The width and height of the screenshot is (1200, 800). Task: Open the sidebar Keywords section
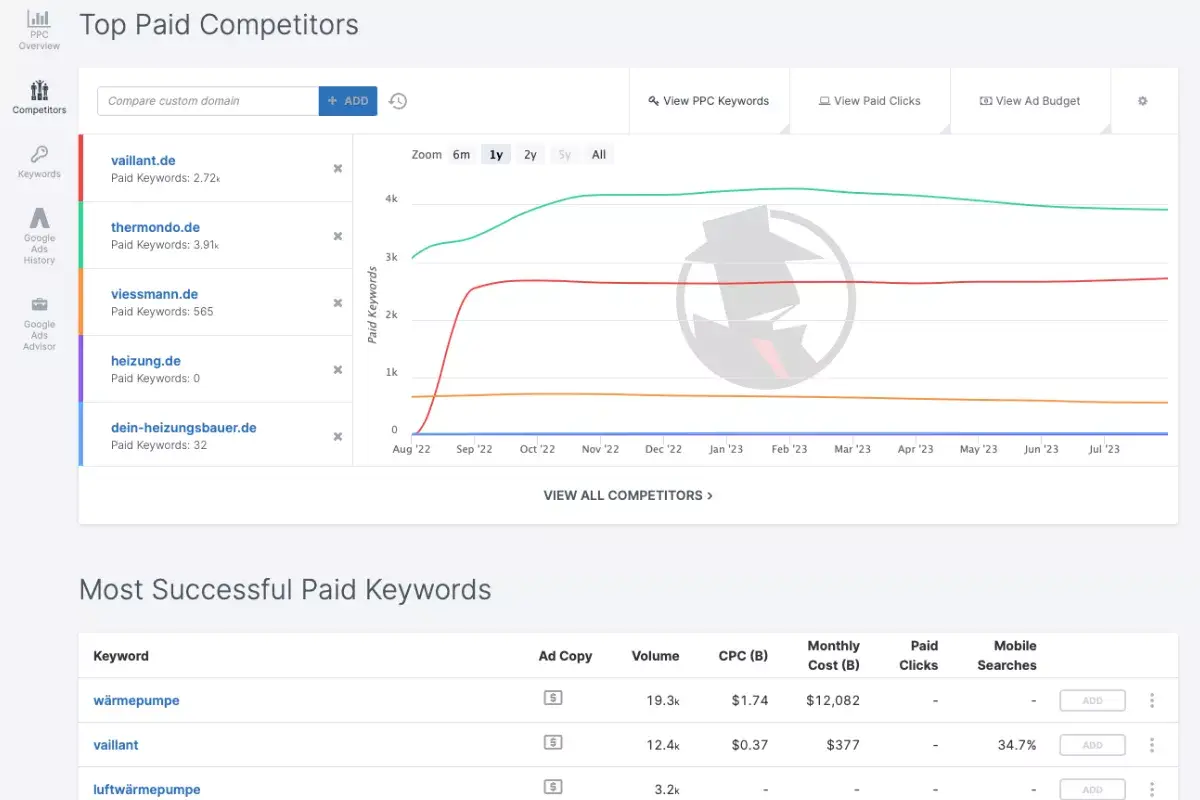point(39,161)
